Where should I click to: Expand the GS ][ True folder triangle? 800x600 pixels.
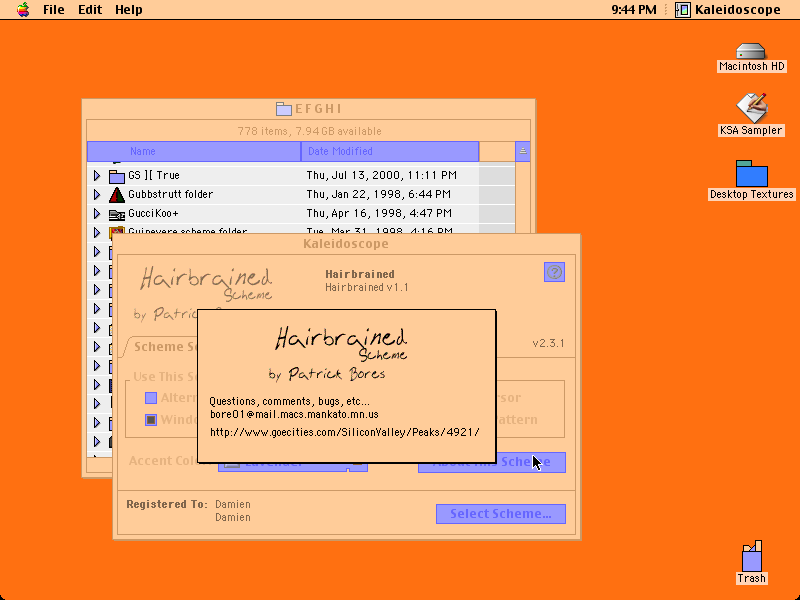97,176
